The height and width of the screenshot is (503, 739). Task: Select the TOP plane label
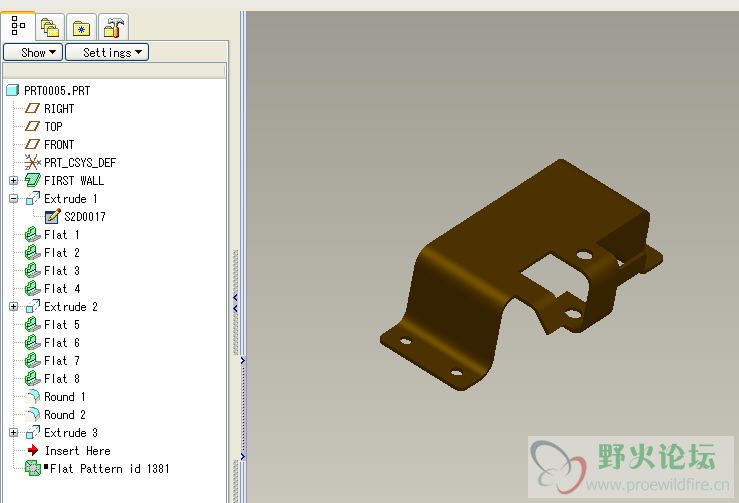click(53, 127)
